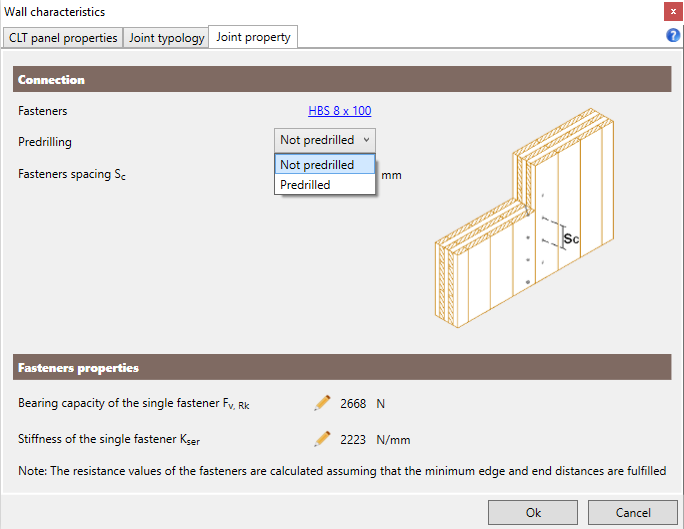Screen dimensions: 684x529
Task: Click the Cancel button
Action: point(633,512)
